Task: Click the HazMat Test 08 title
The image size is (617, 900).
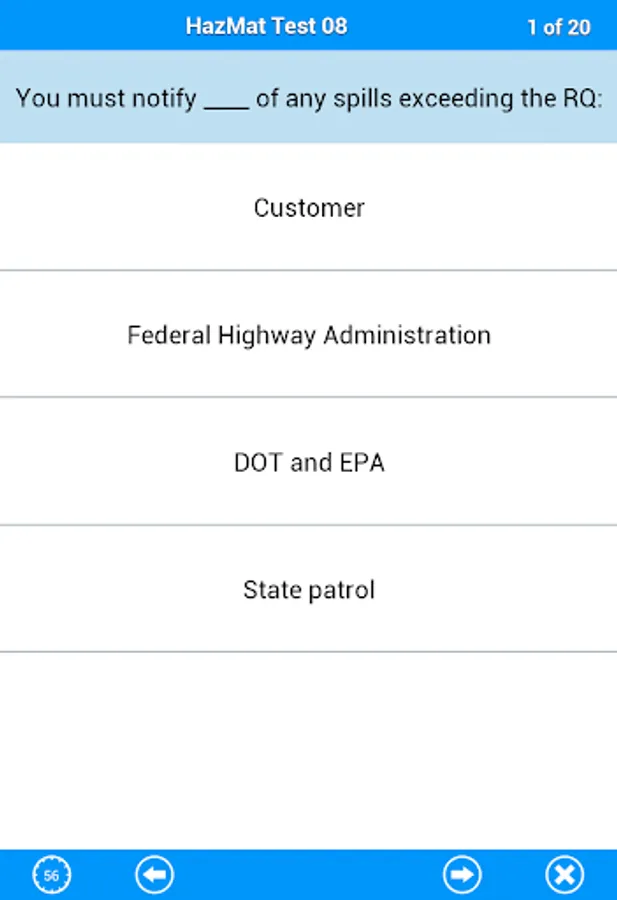Action: pos(266,26)
